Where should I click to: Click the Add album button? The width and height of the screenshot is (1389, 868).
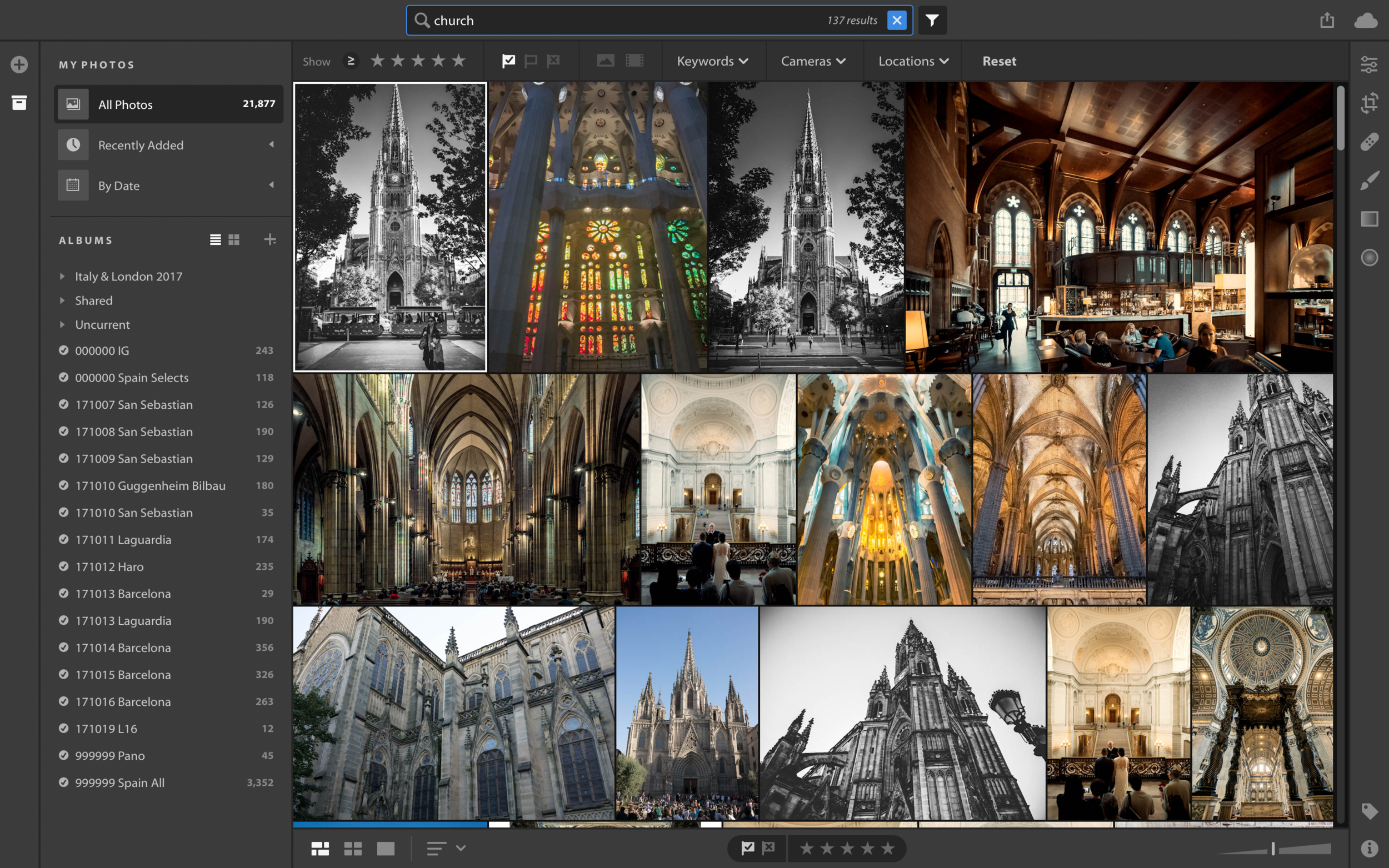click(269, 240)
